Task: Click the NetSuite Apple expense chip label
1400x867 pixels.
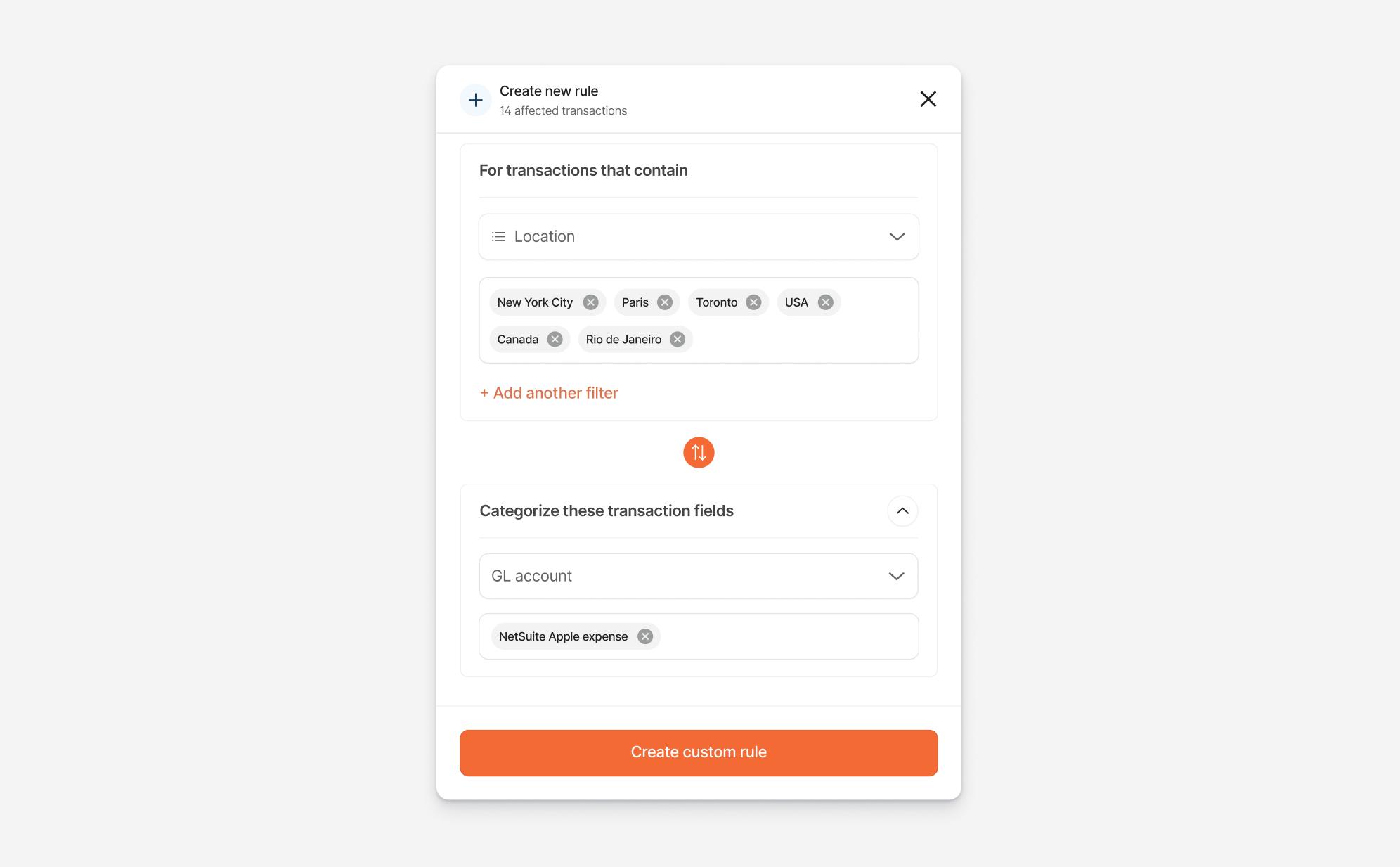Action: click(563, 636)
